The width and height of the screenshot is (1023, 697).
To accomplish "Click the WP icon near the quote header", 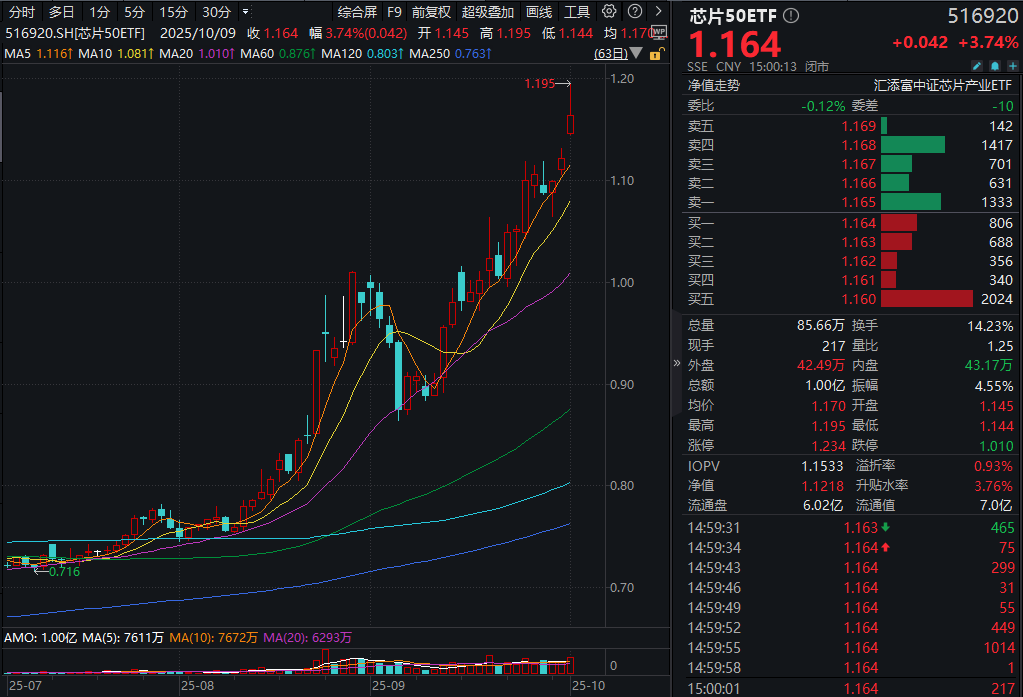I will click(x=659, y=32).
